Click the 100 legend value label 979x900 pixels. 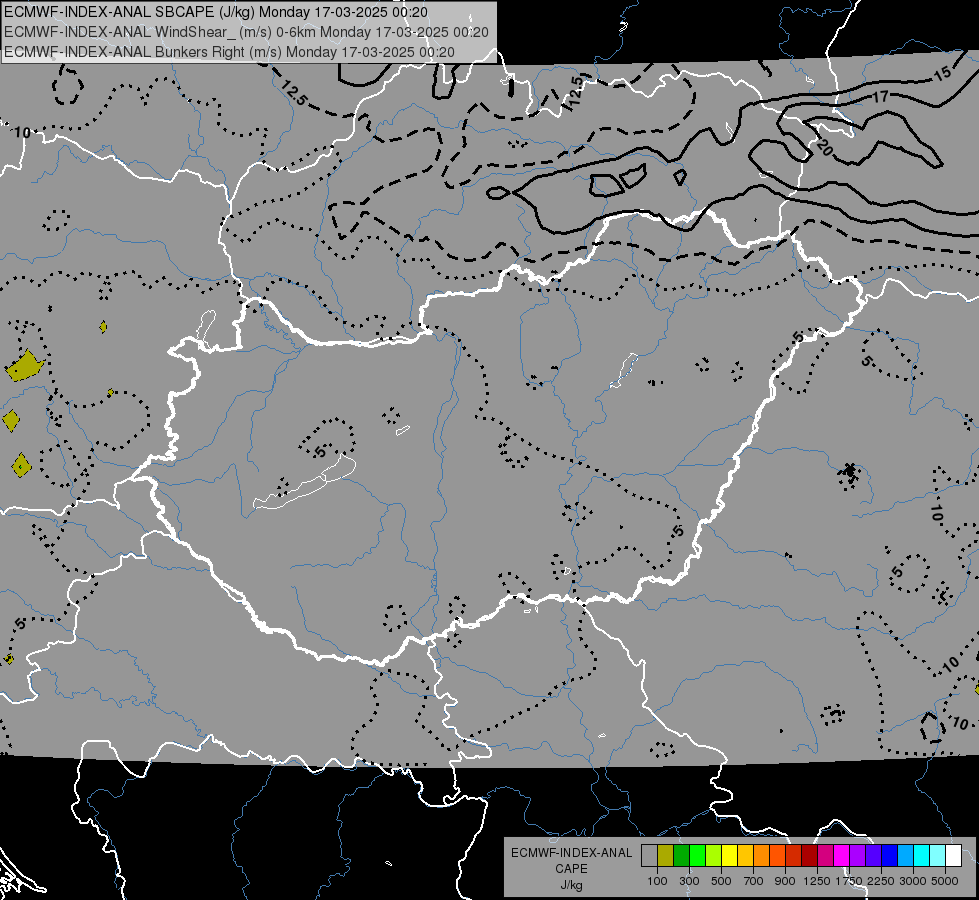[x=657, y=881]
